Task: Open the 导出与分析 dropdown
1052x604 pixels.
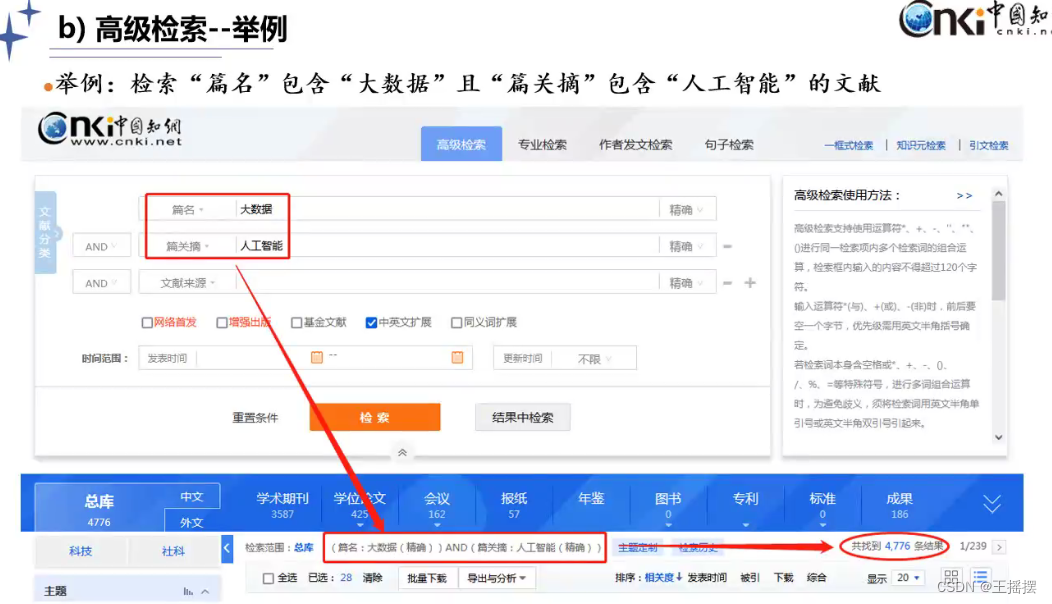Action: (x=498, y=577)
